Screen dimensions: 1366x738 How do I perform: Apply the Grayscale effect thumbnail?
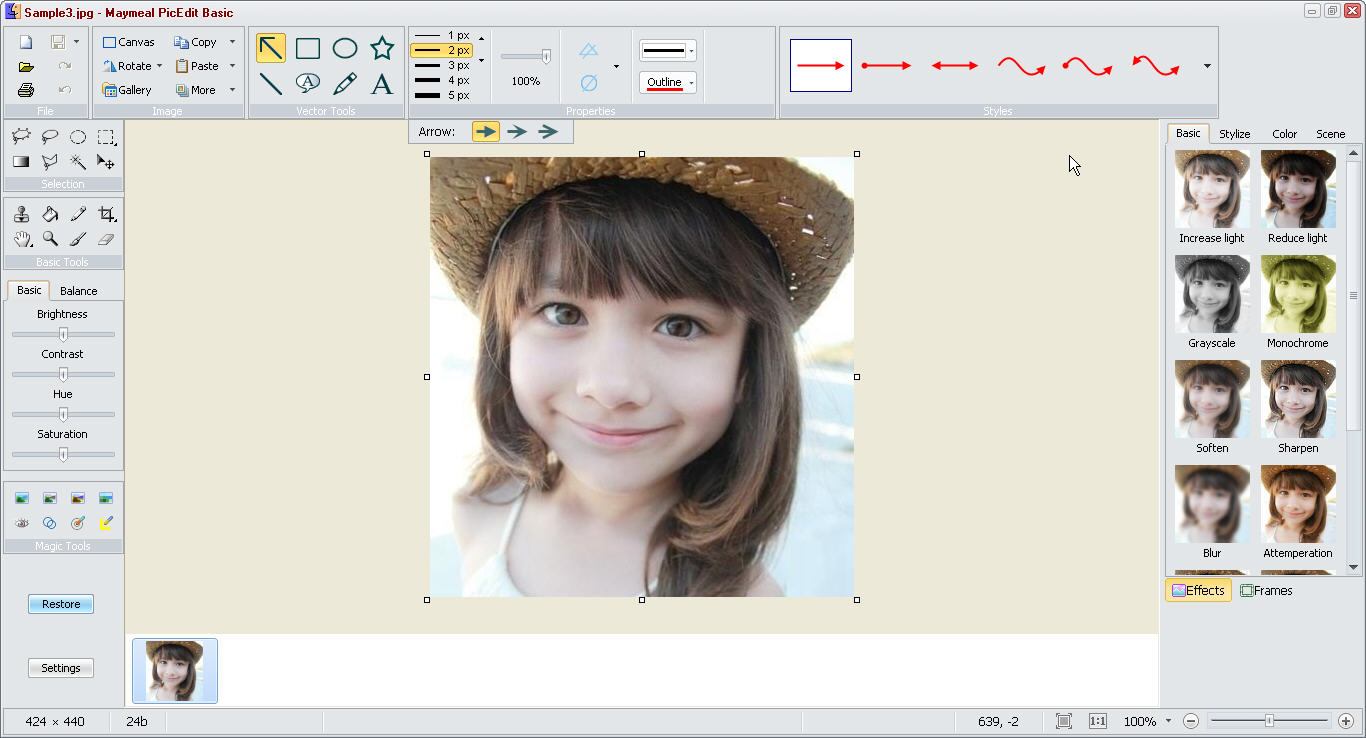point(1212,294)
